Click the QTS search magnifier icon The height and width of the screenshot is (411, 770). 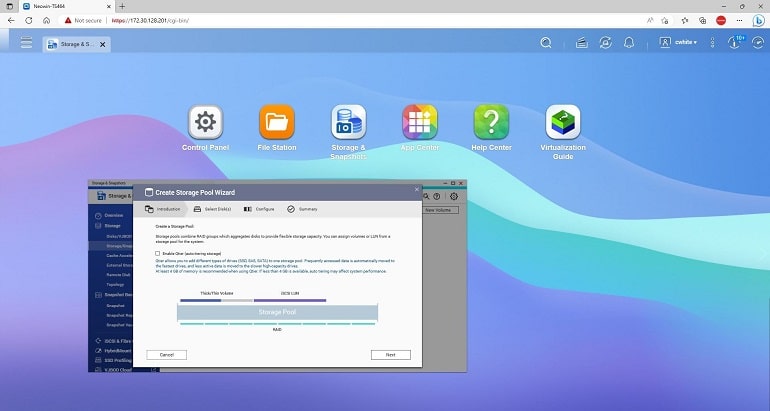coord(546,43)
